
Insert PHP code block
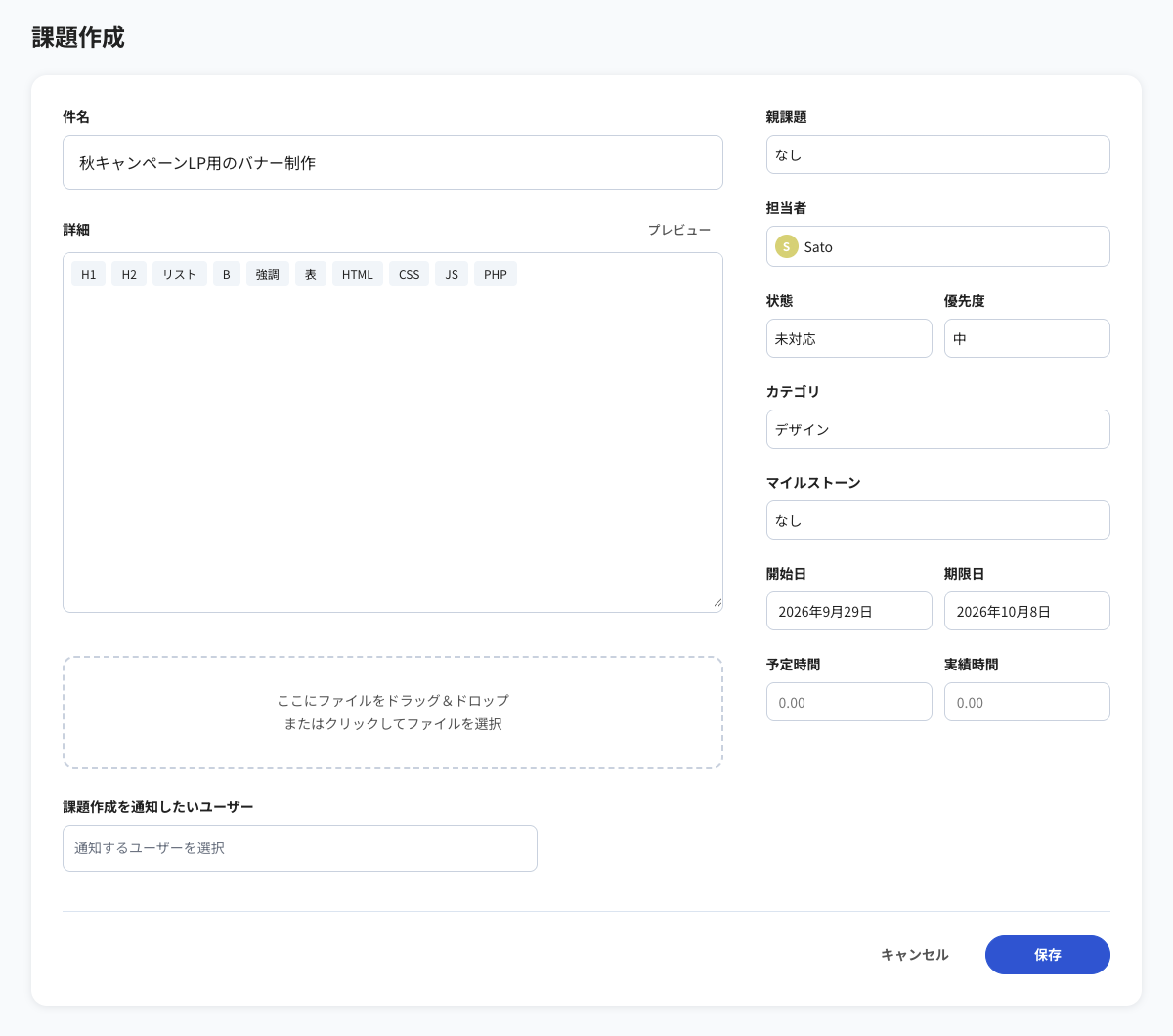click(x=496, y=274)
